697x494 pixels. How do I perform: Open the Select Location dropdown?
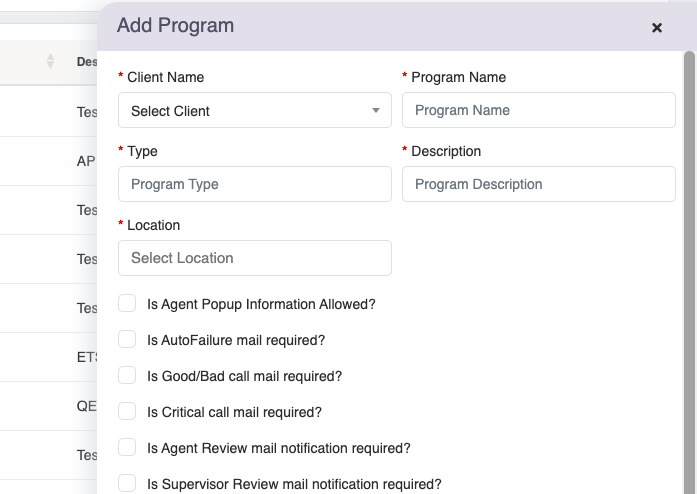[x=254, y=258]
